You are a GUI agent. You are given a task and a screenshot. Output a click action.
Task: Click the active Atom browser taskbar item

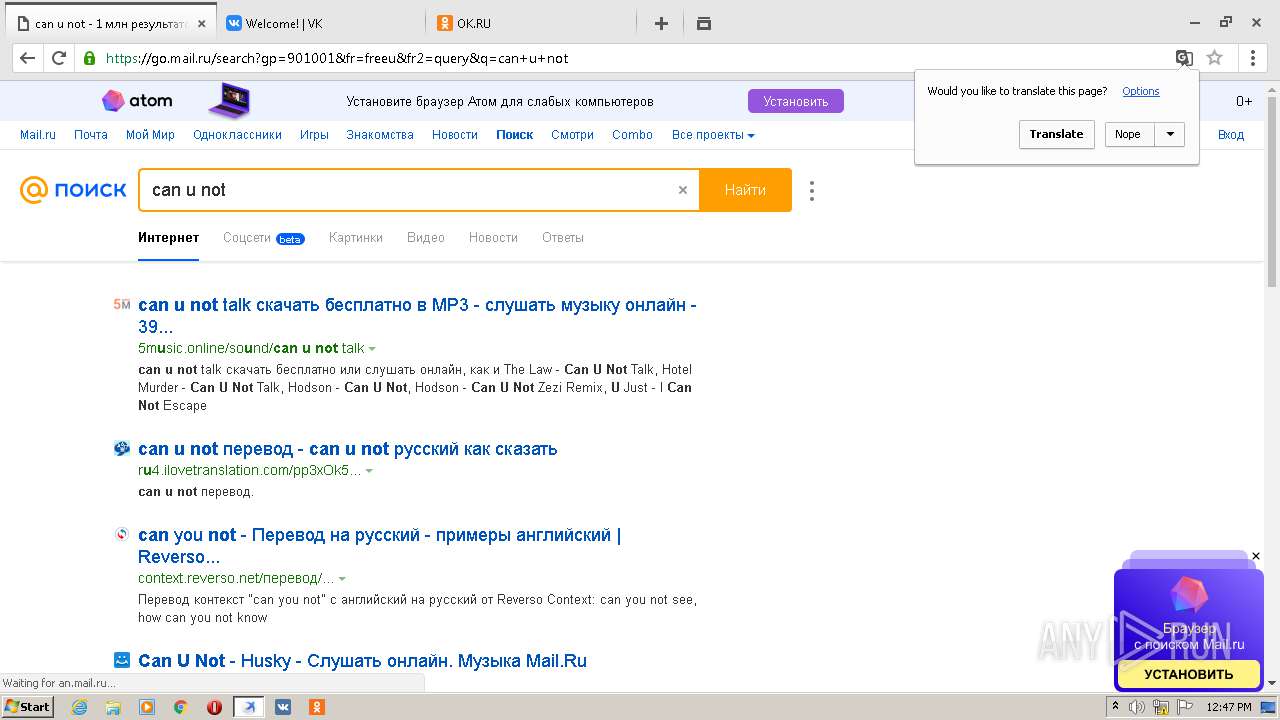[x=249, y=707]
